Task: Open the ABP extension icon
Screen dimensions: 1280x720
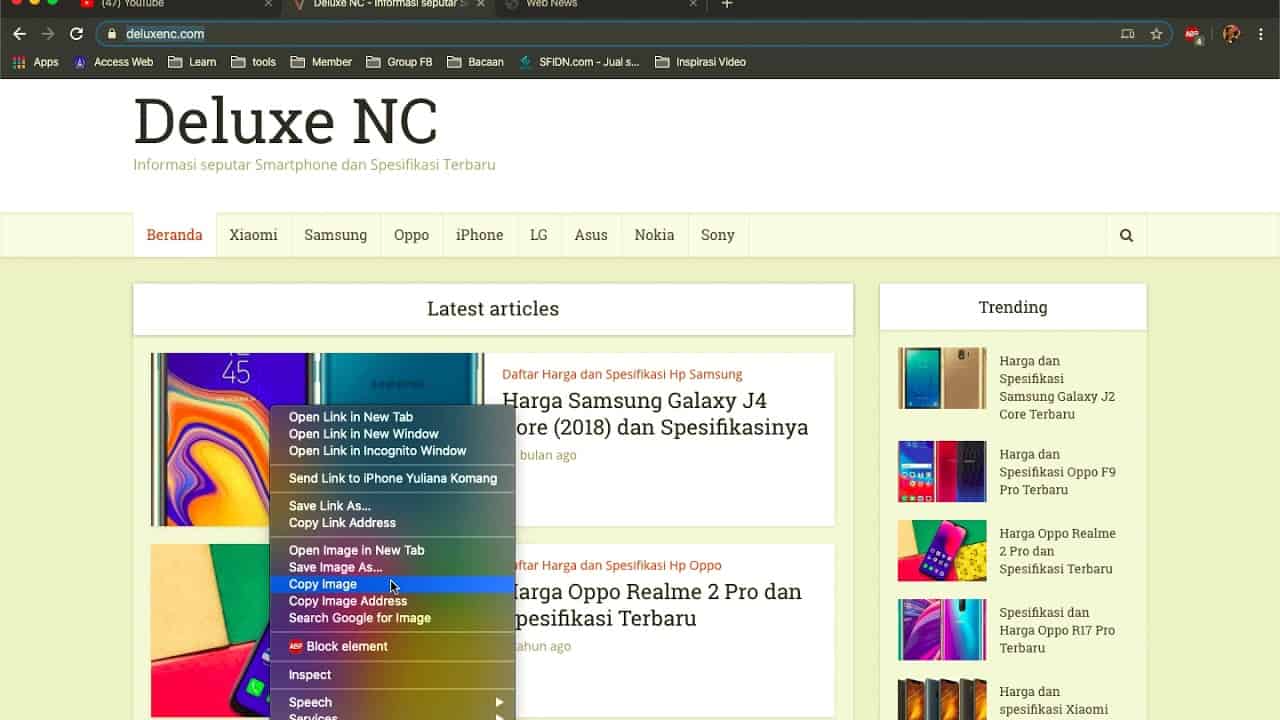Action: click(1192, 34)
